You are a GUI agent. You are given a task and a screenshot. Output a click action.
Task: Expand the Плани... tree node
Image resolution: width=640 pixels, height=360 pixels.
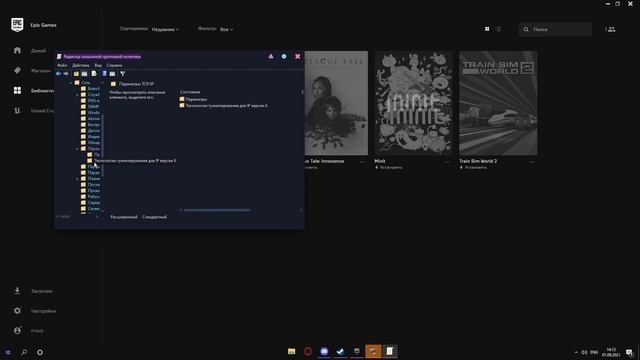[x=78, y=179]
